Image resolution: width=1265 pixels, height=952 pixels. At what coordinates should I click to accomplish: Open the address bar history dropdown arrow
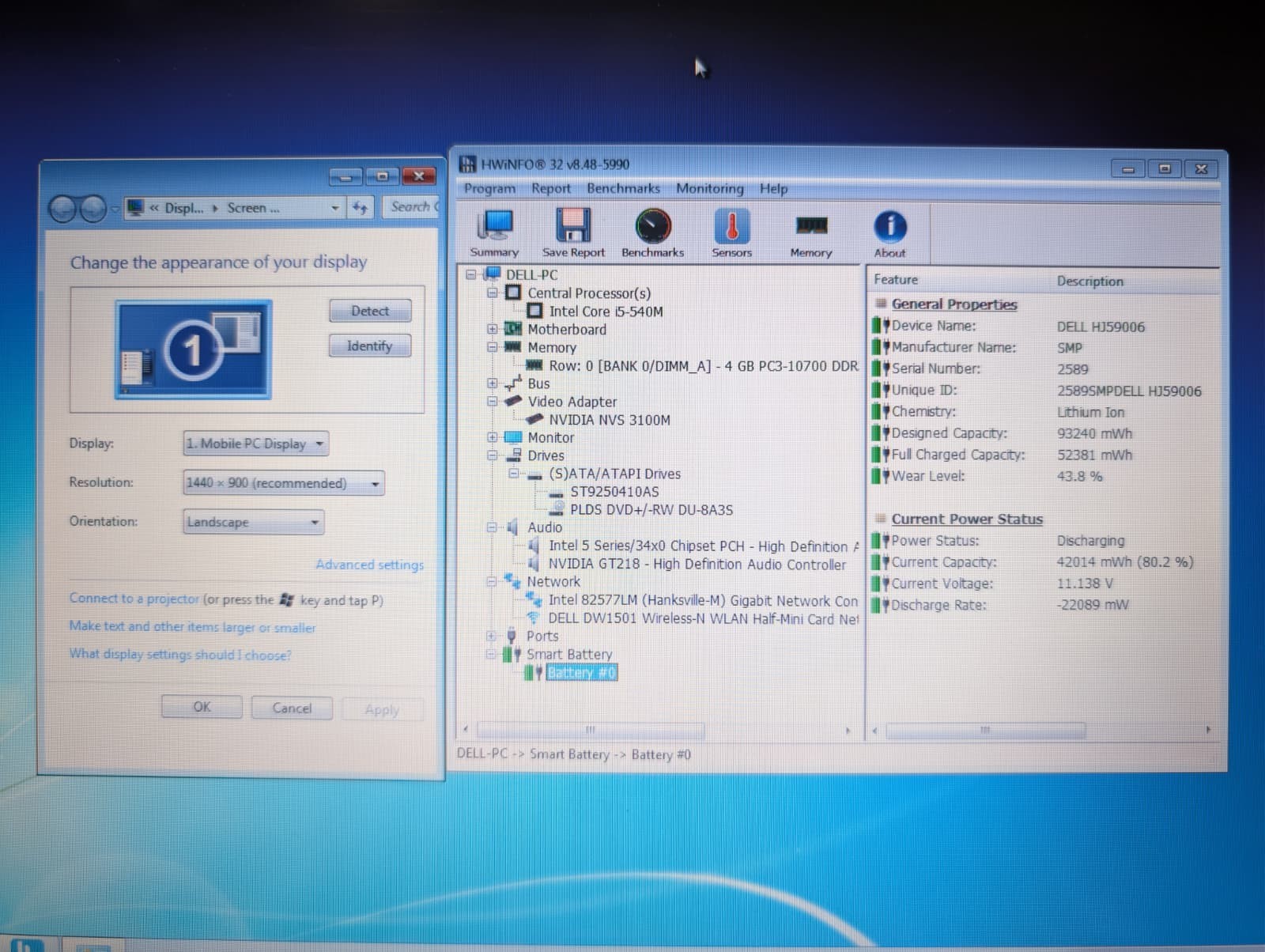point(335,208)
